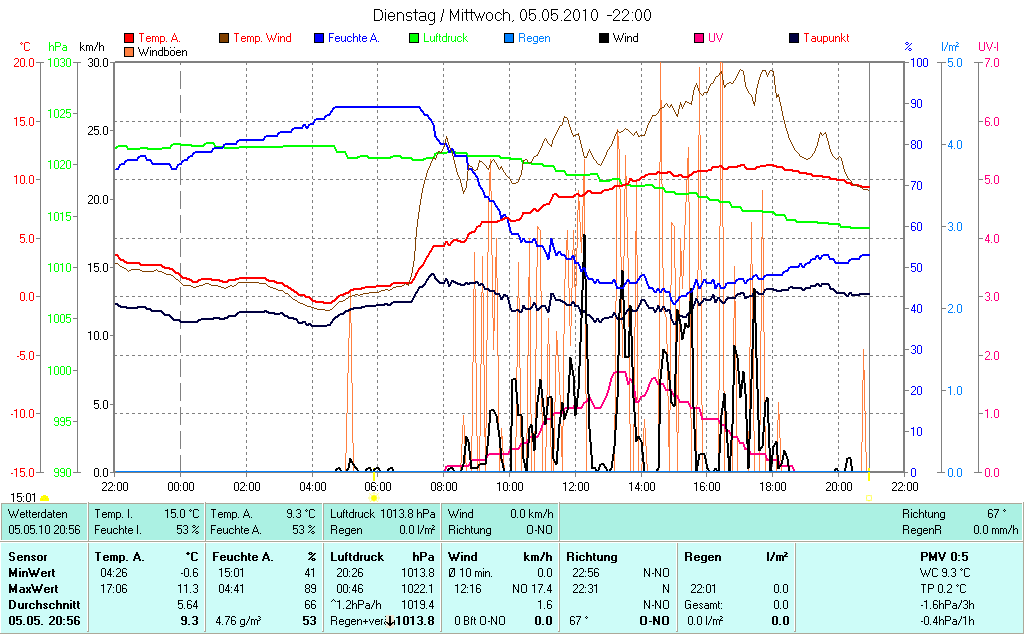Image resolution: width=1024 pixels, height=634 pixels.
Task: Click the brown Temp. Wind legend square
Action: (224, 38)
